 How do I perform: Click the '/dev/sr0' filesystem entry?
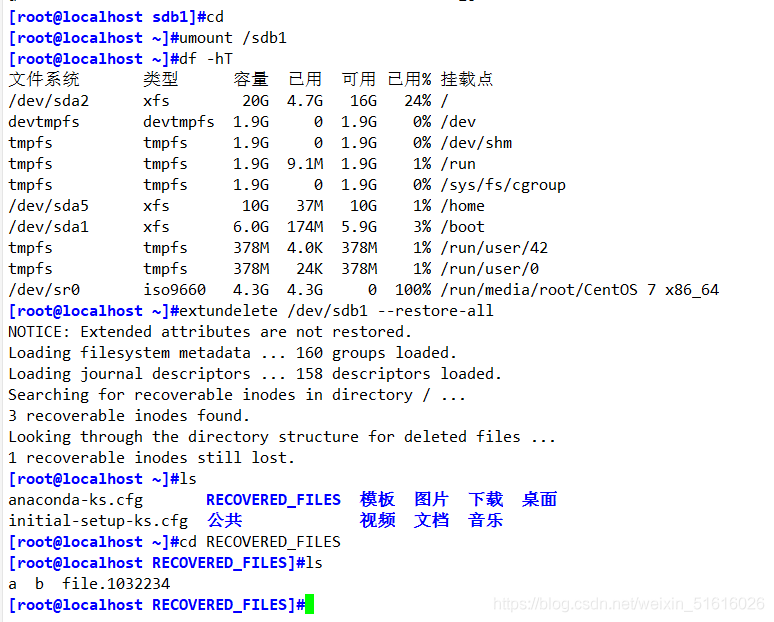(x=44, y=290)
